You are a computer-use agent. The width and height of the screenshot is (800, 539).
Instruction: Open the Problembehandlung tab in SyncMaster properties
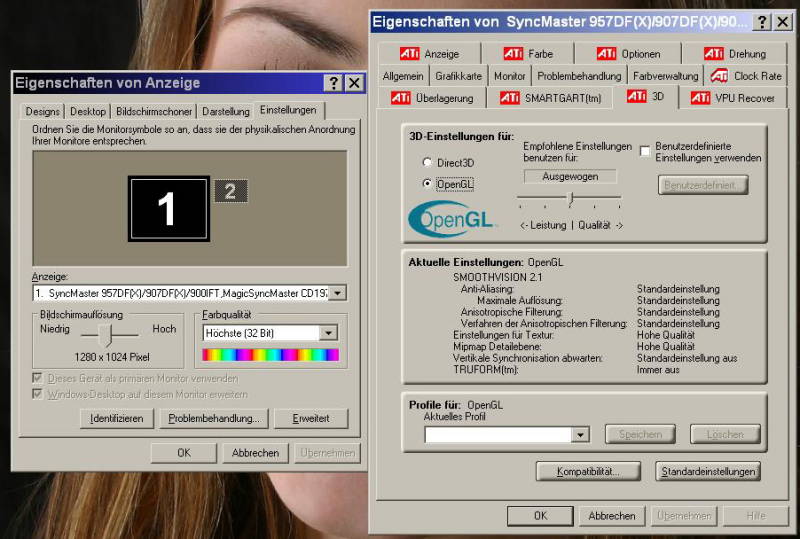click(x=579, y=76)
